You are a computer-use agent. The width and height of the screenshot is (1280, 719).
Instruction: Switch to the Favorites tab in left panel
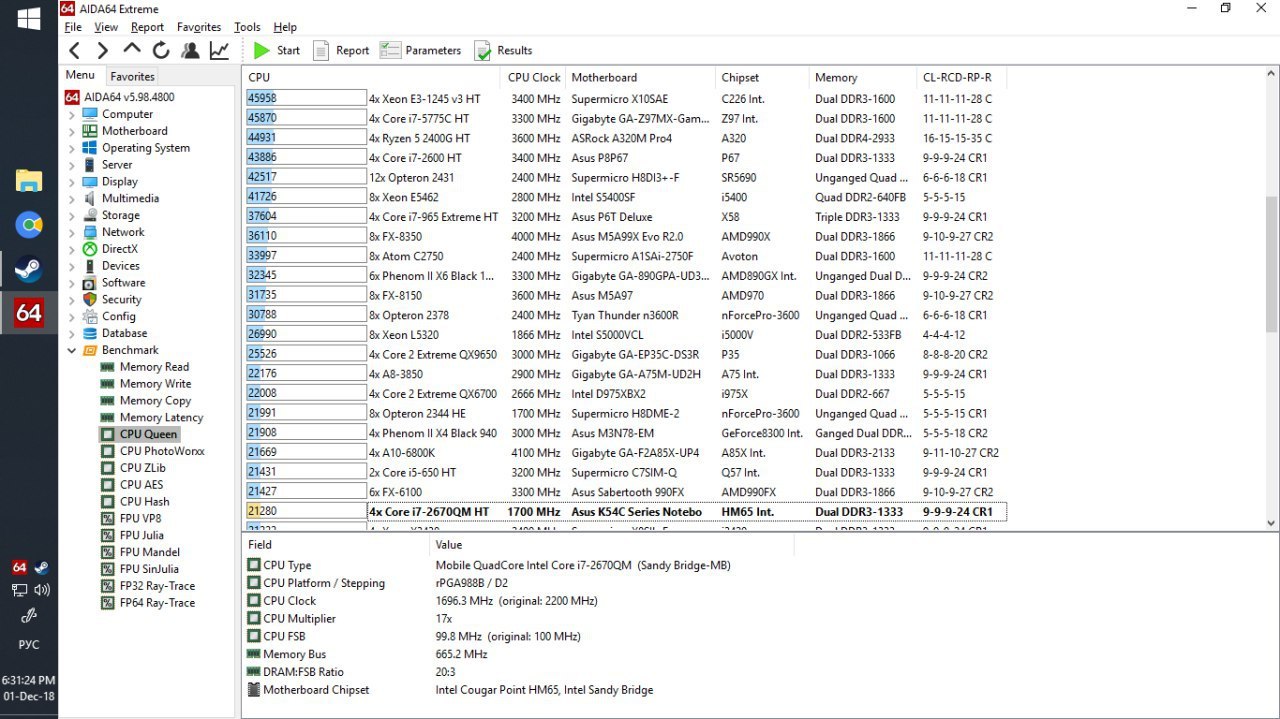coord(132,76)
